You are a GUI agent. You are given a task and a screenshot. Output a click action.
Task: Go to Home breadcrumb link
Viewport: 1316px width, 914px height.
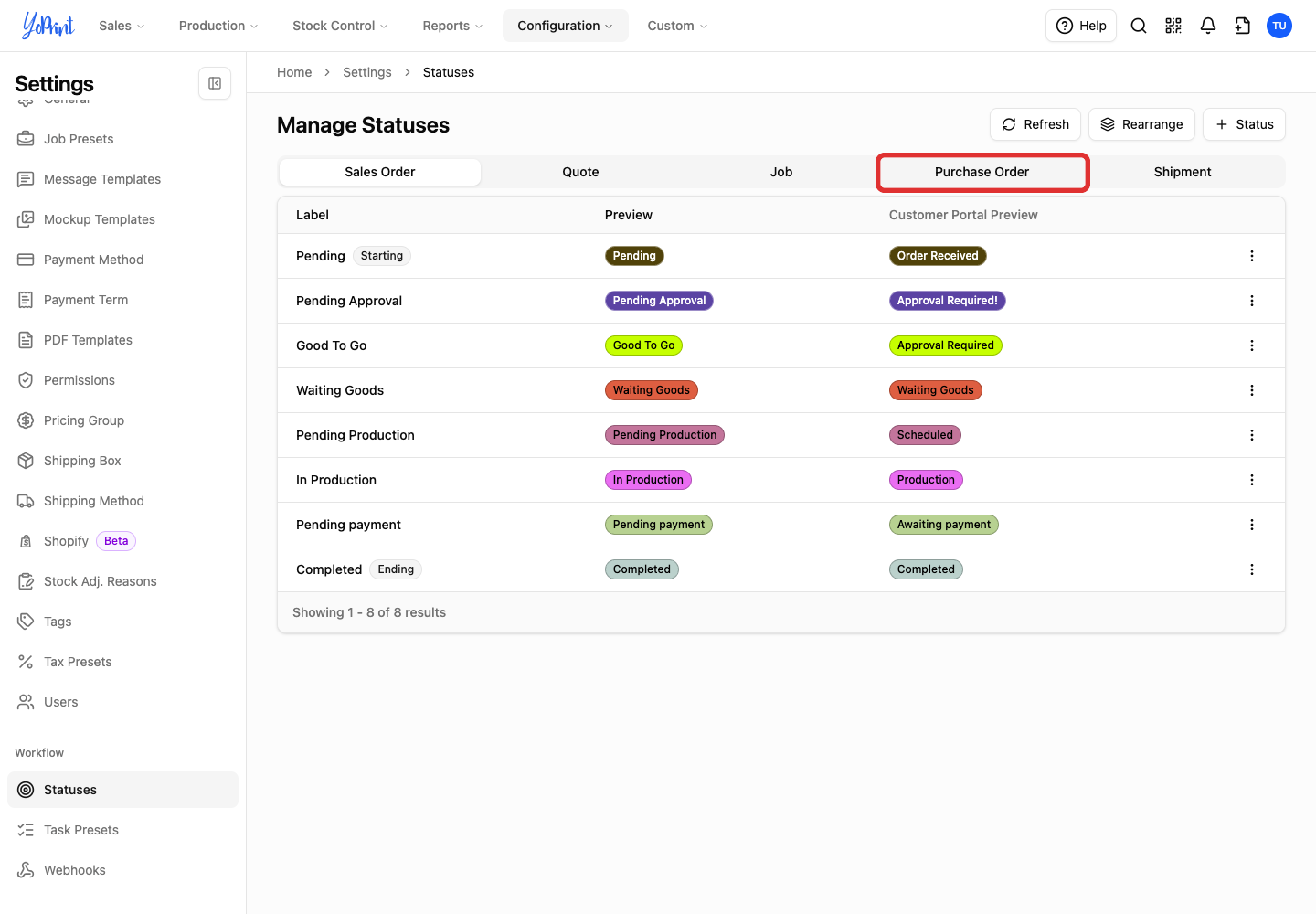(x=294, y=72)
